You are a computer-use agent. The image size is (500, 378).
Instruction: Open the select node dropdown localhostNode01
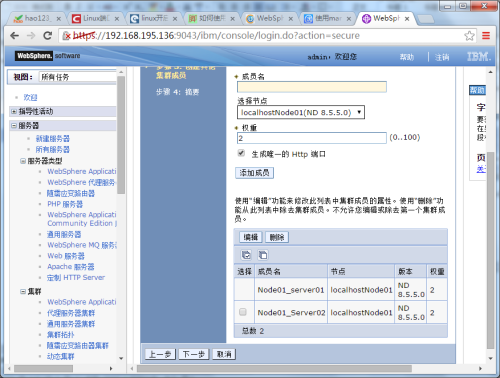pos(301,112)
